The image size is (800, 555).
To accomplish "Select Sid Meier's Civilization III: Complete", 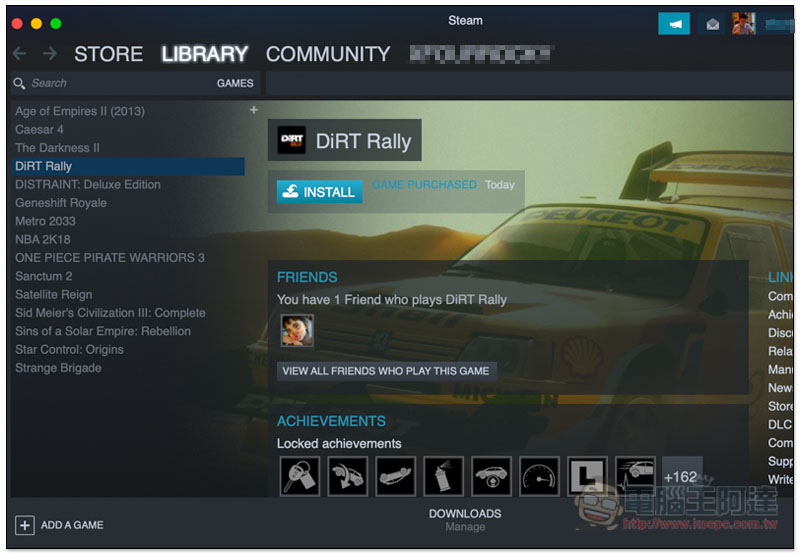I will click(110, 313).
